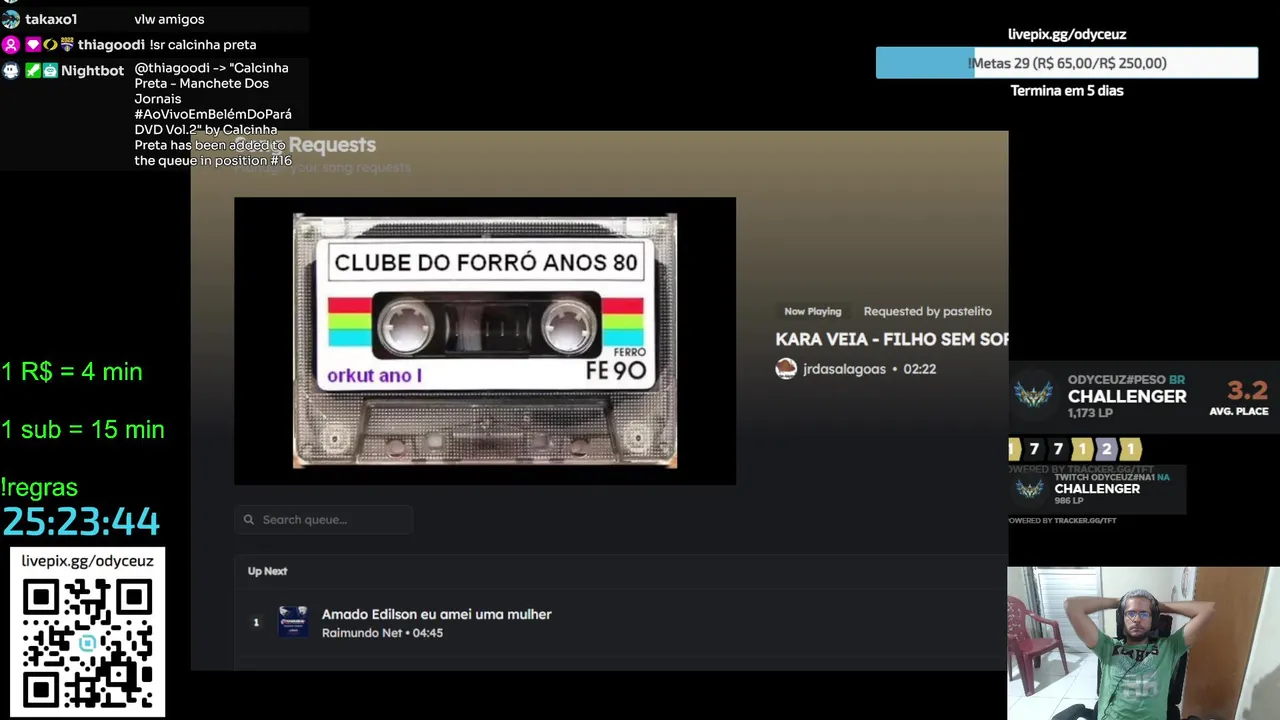Click the Metas R$ 65,00/R$ 250,00 progress bar

[x=1067, y=63]
